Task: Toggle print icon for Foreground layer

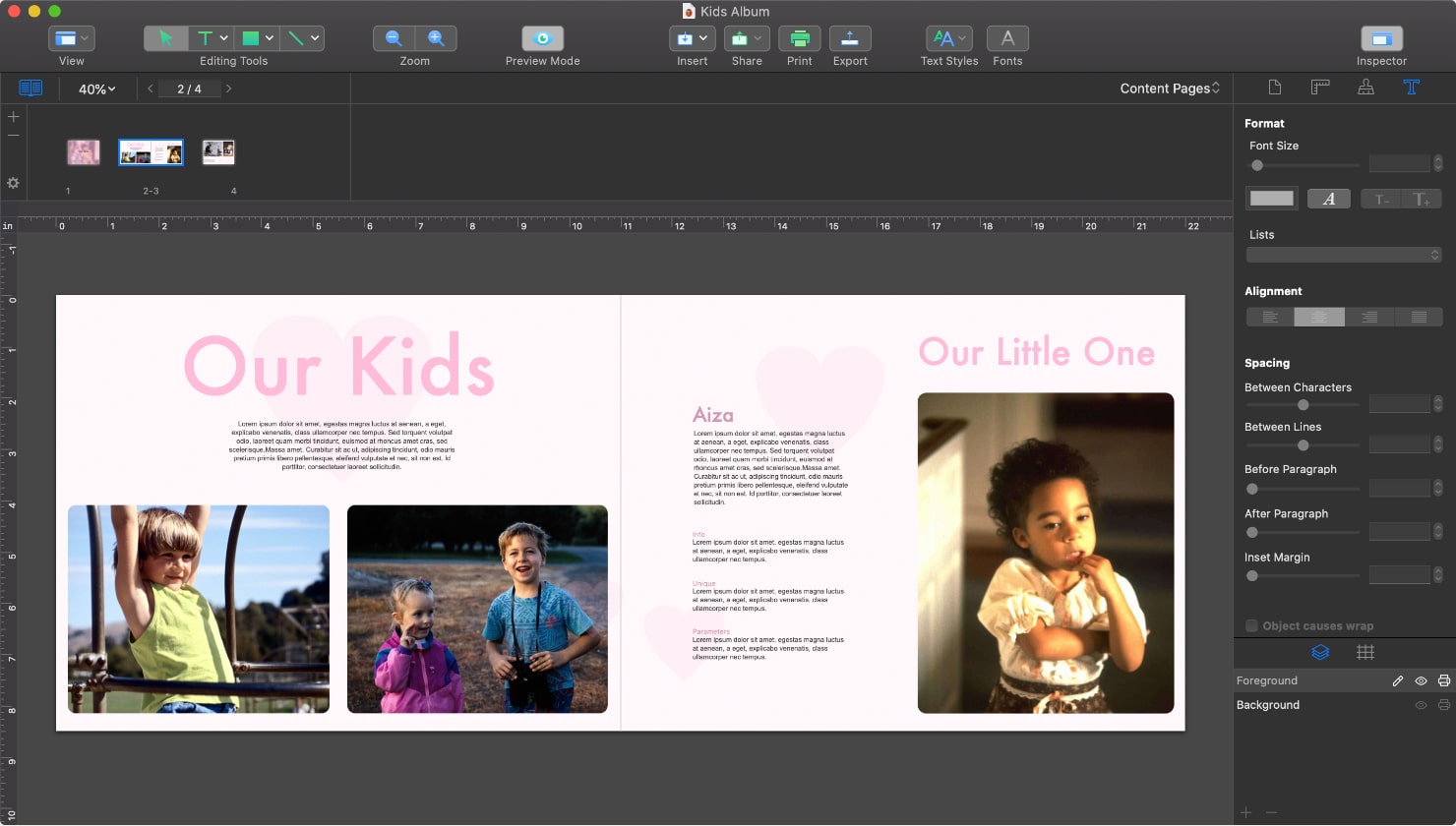Action: point(1443,680)
